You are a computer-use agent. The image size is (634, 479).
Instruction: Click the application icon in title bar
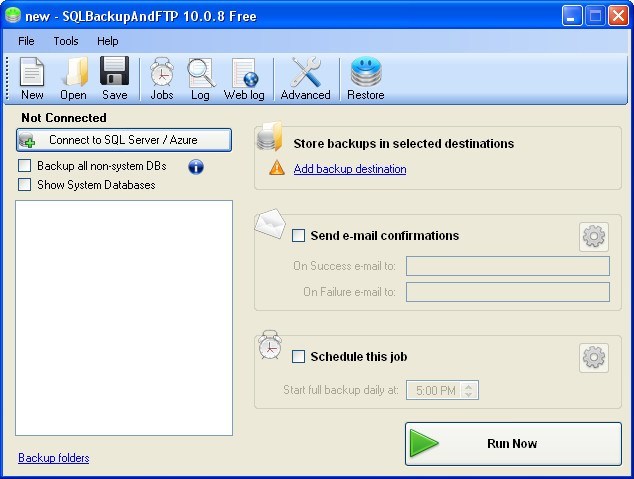(x=13, y=15)
